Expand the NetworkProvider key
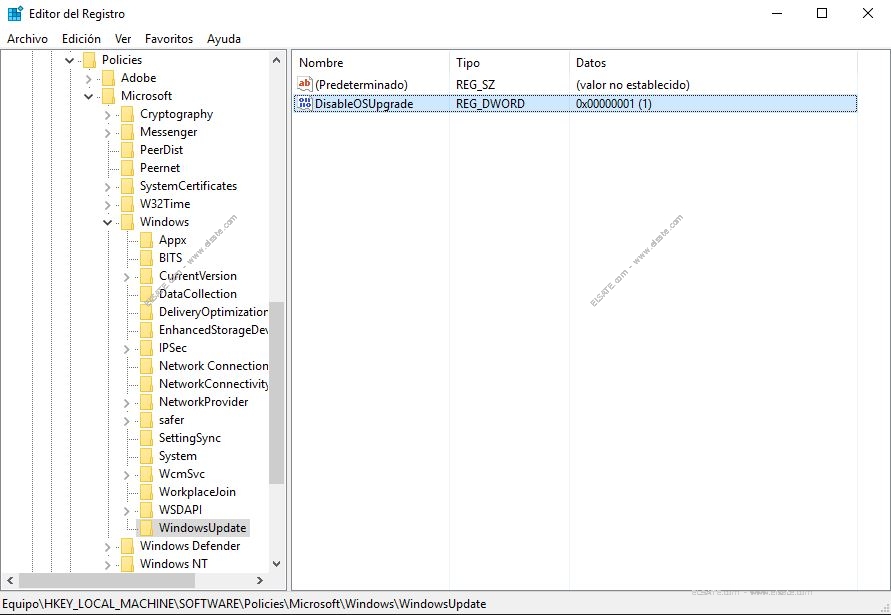 tap(127, 403)
